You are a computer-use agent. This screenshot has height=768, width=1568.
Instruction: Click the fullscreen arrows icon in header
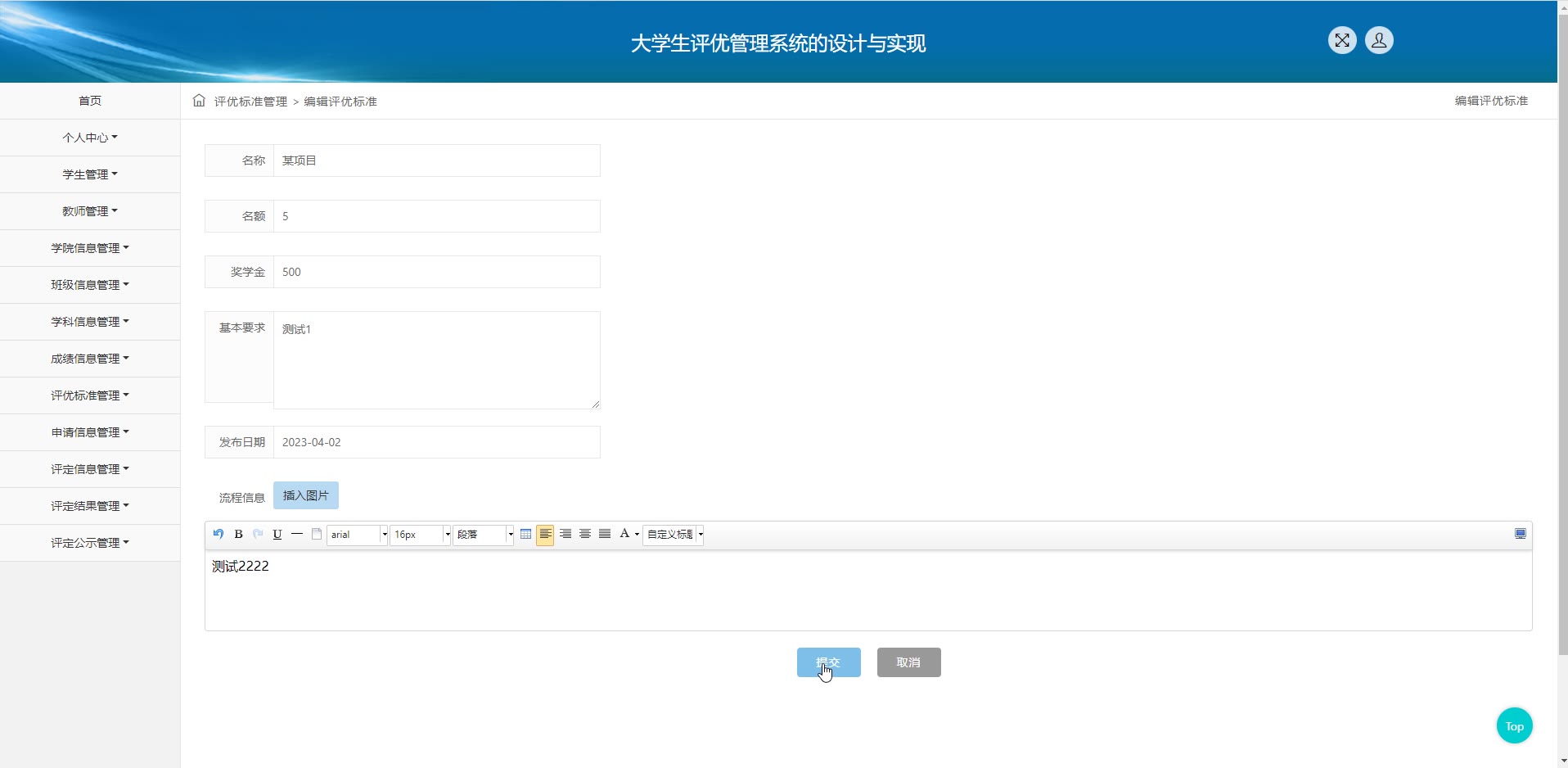click(x=1342, y=40)
